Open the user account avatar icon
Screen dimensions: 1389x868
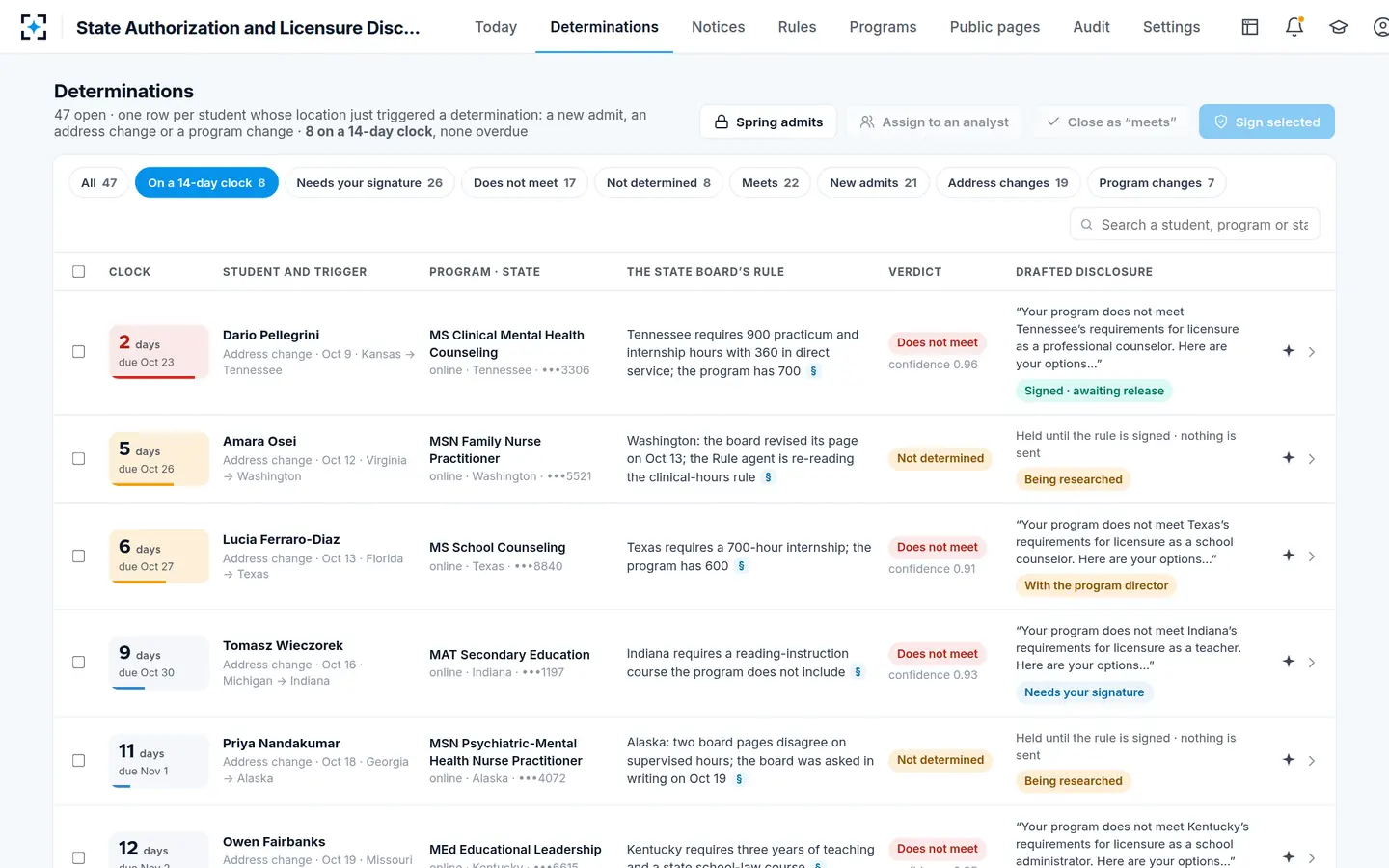1380,27
